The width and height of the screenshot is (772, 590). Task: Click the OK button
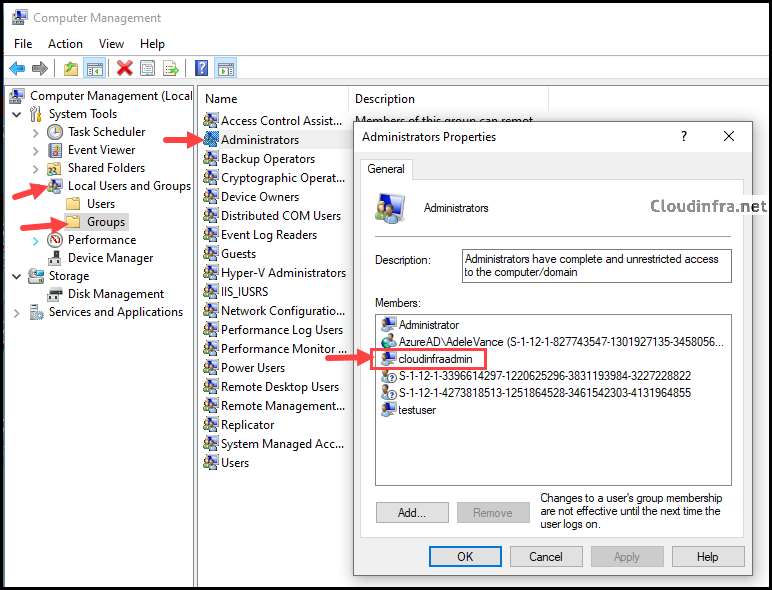(x=465, y=557)
